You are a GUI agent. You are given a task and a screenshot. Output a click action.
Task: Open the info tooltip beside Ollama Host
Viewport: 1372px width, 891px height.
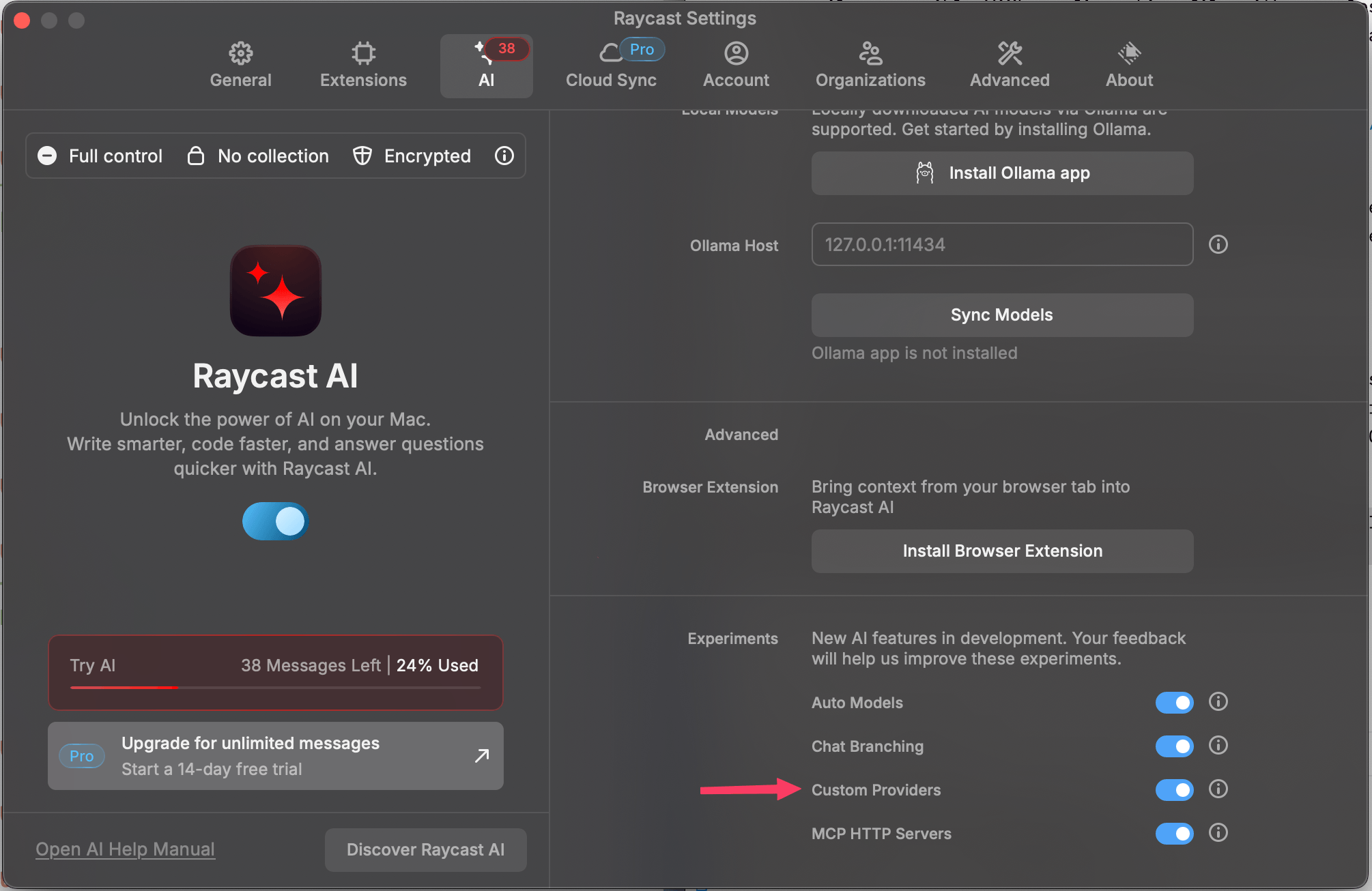coord(1218,244)
